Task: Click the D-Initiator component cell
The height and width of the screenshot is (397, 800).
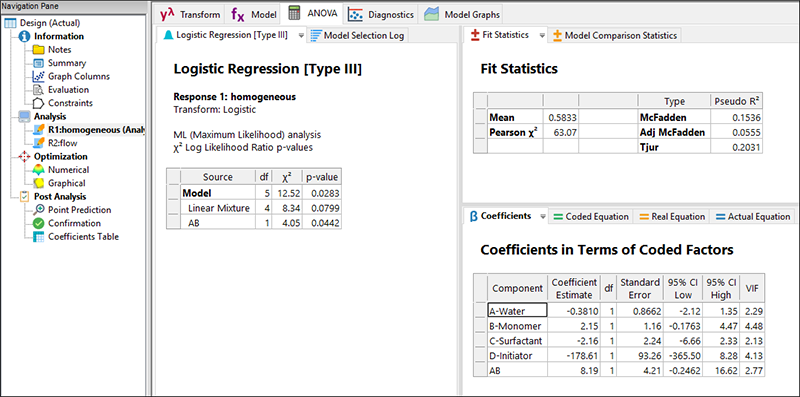Action: (517, 355)
